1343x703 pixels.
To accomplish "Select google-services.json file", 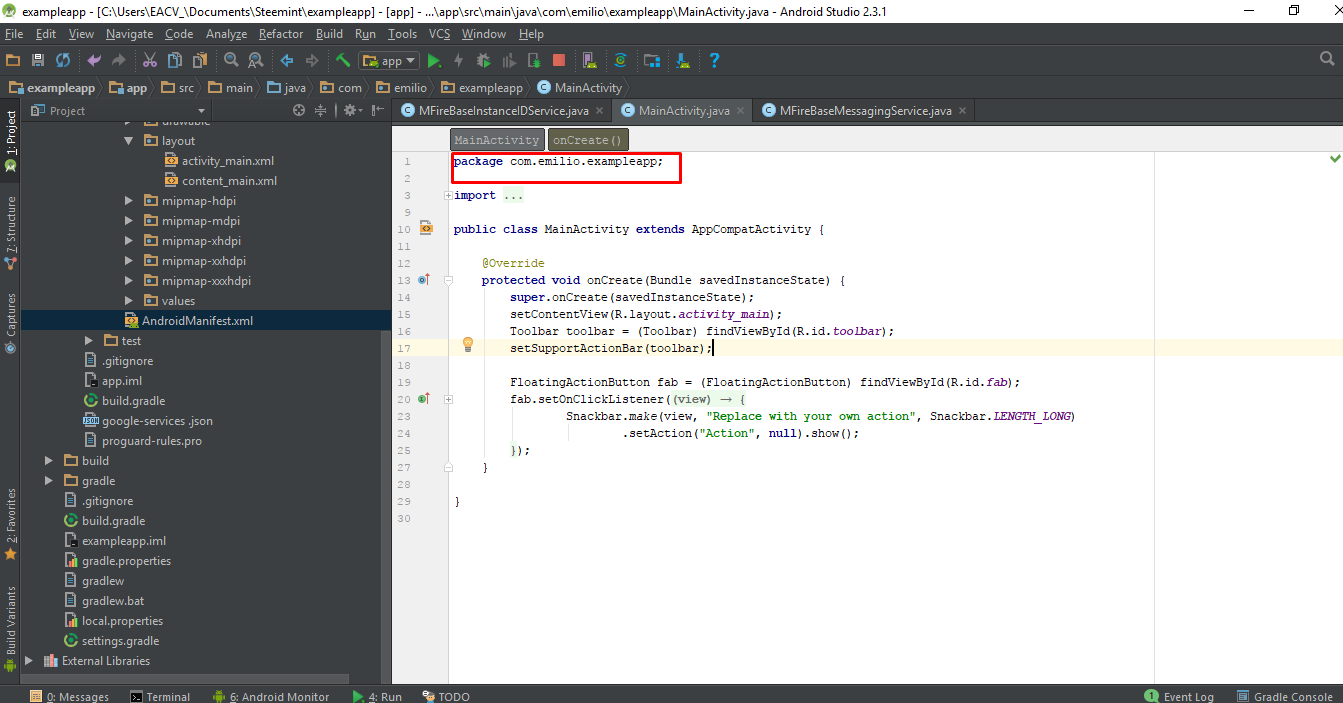I will [148, 421].
